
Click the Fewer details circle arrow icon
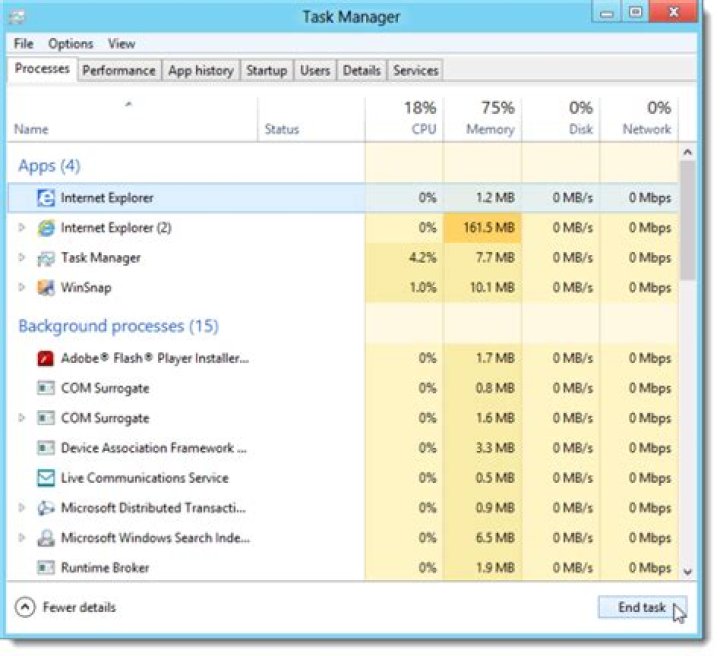click(25, 607)
